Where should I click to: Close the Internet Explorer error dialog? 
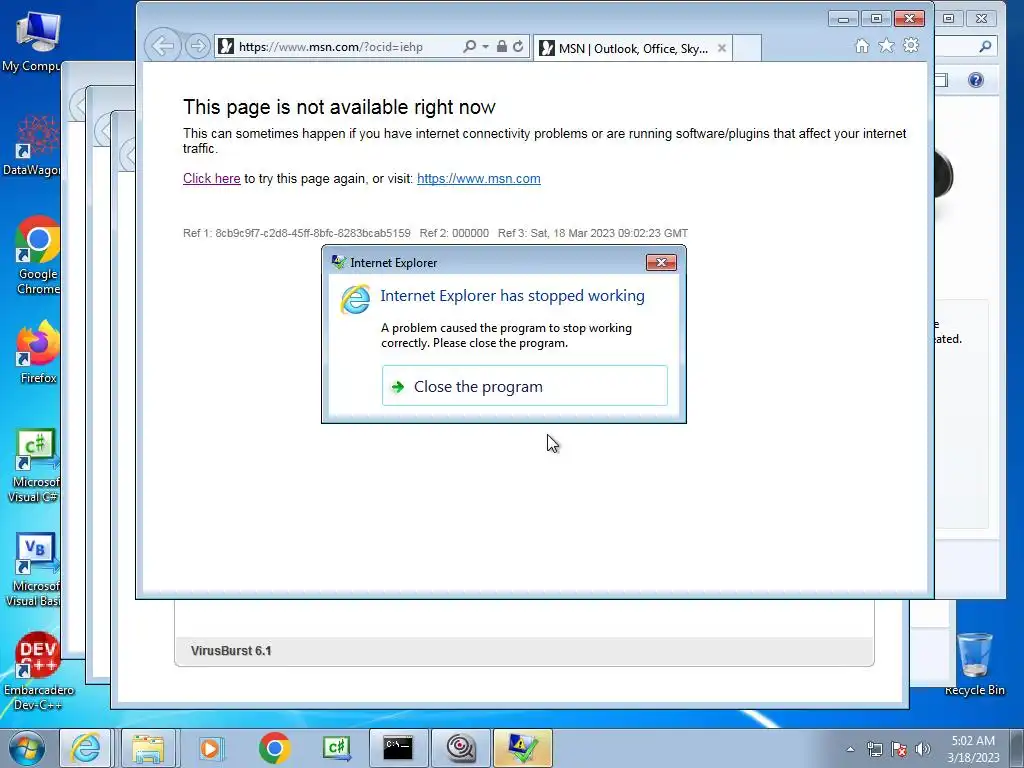pos(661,263)
